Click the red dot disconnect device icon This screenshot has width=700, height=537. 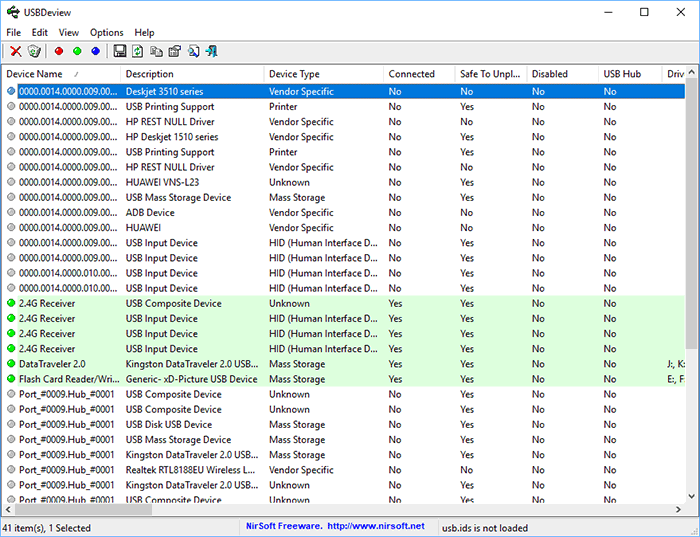[x=59, y=51]
